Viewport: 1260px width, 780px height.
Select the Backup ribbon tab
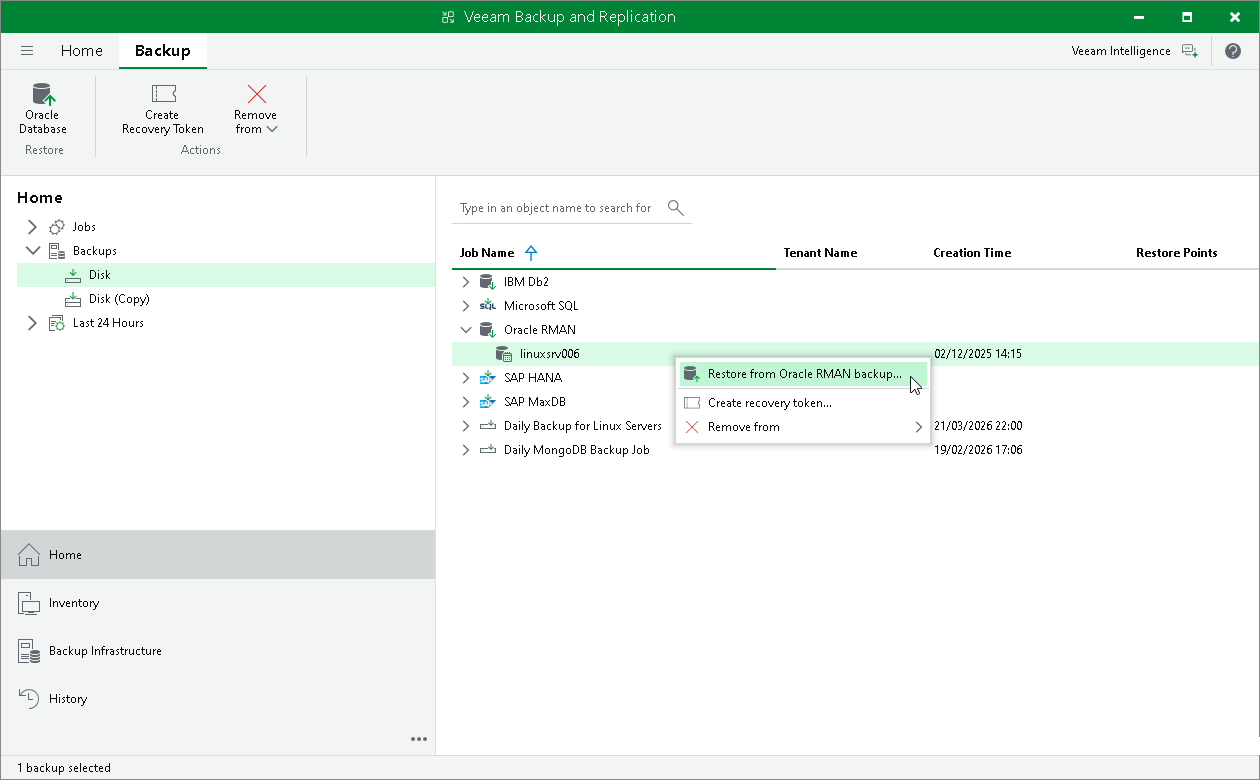point(163,51)
